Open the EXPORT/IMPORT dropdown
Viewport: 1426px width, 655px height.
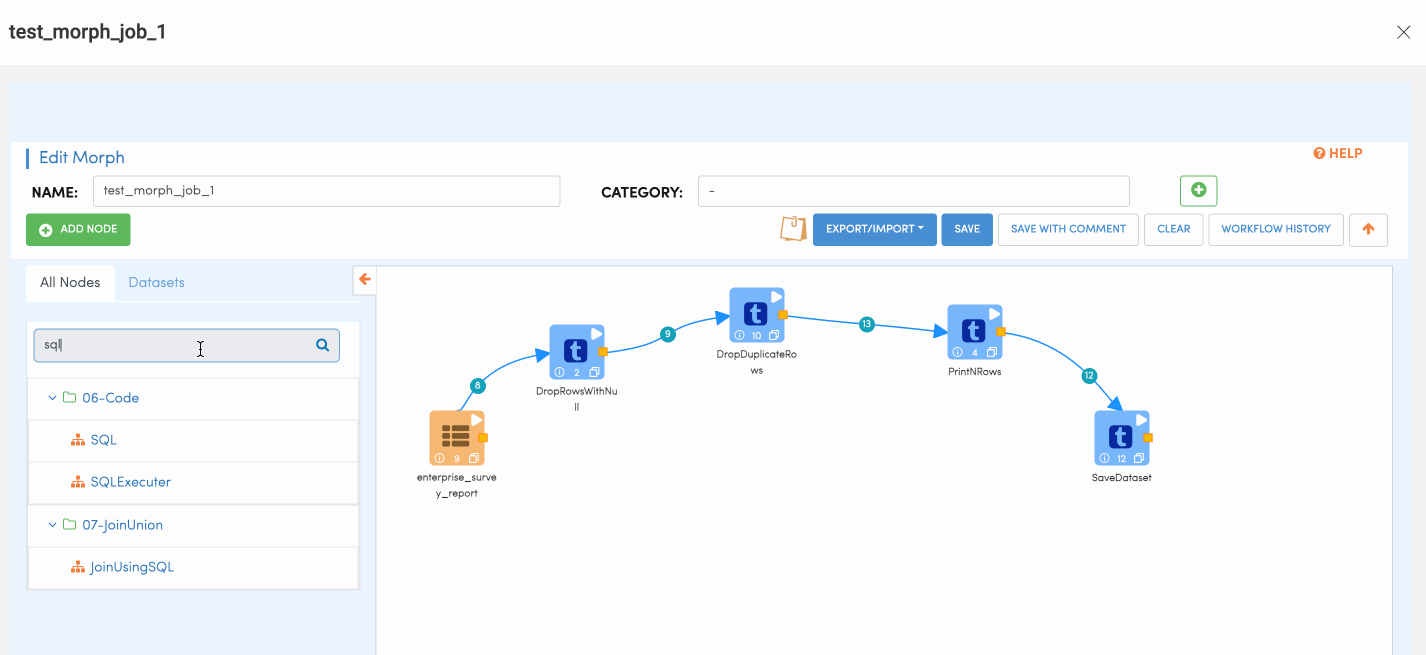pos(875,229)
